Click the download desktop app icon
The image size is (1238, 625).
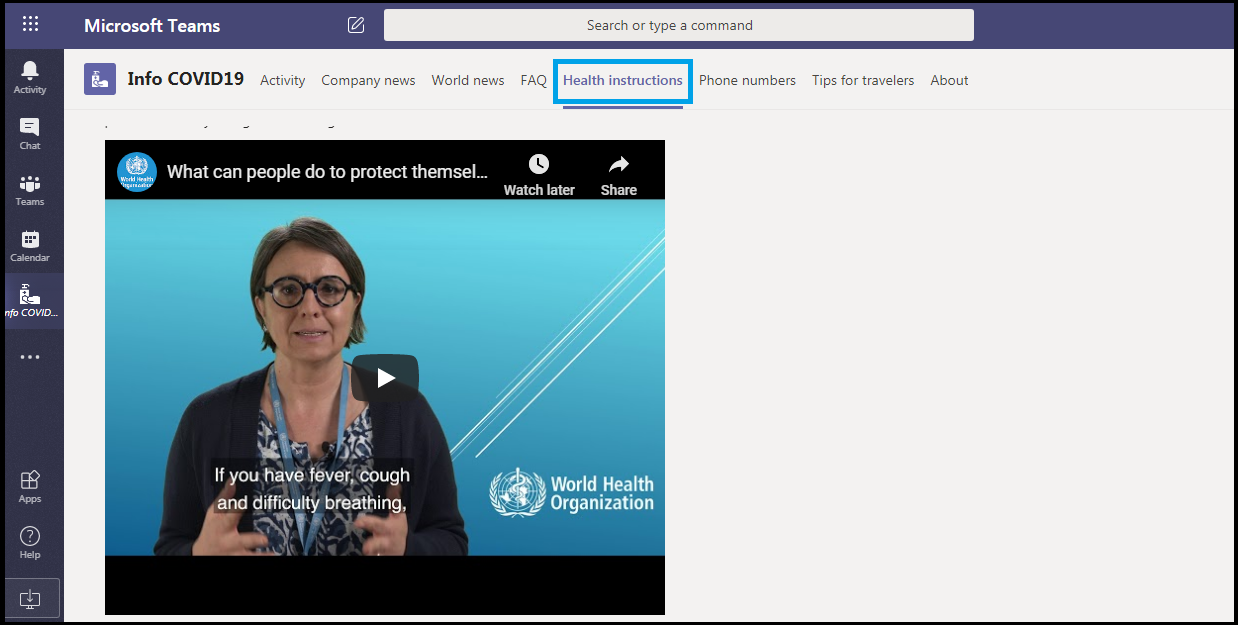tap(30, 598)
